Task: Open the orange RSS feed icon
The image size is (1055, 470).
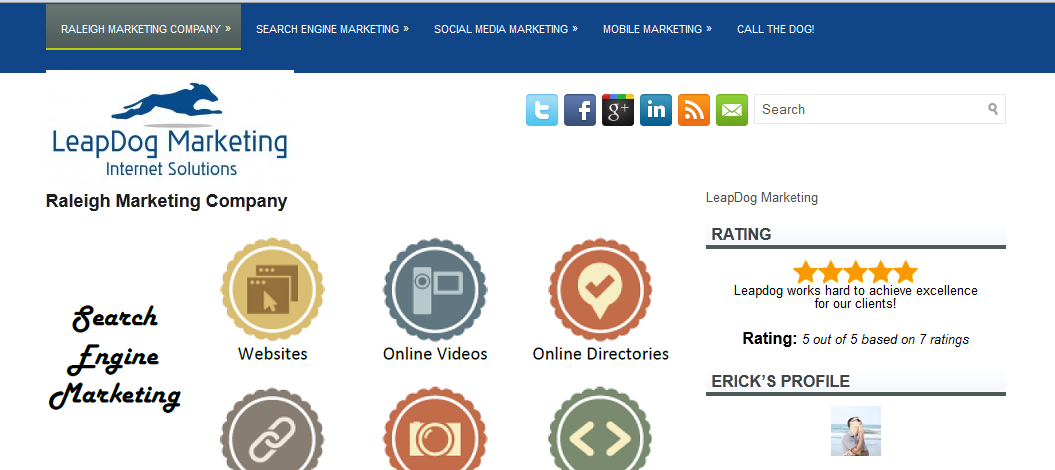Action: [694, 110]
